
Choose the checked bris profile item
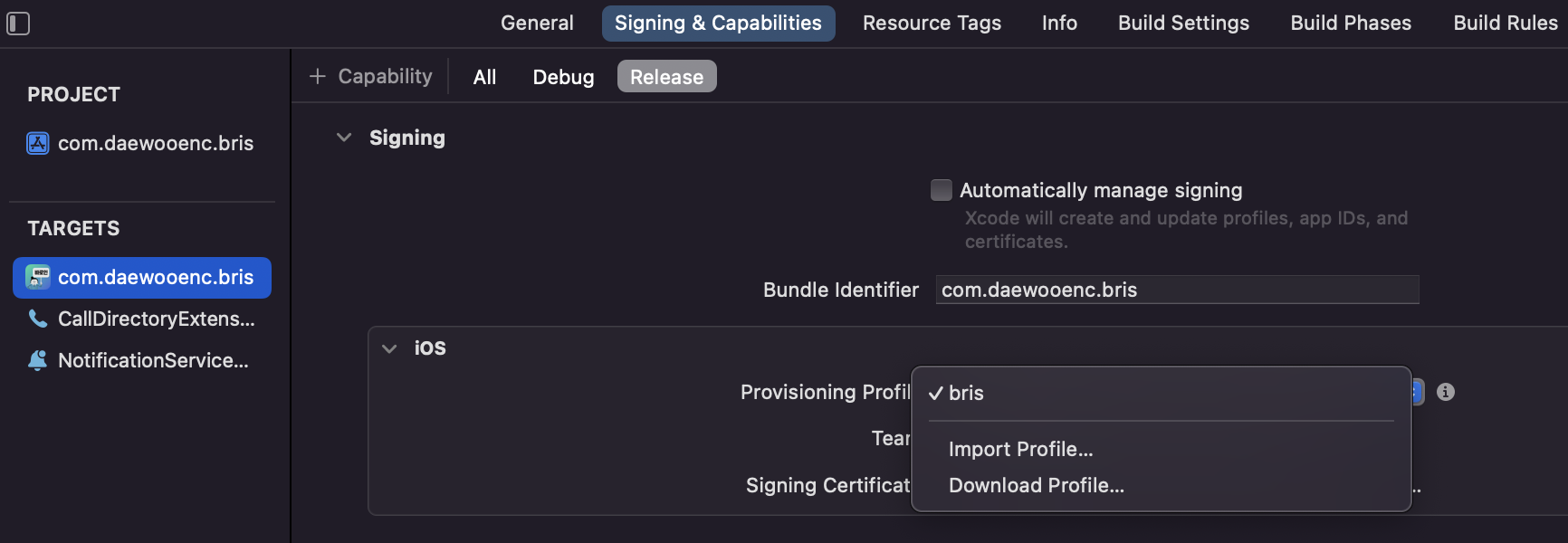pos(966,393)
